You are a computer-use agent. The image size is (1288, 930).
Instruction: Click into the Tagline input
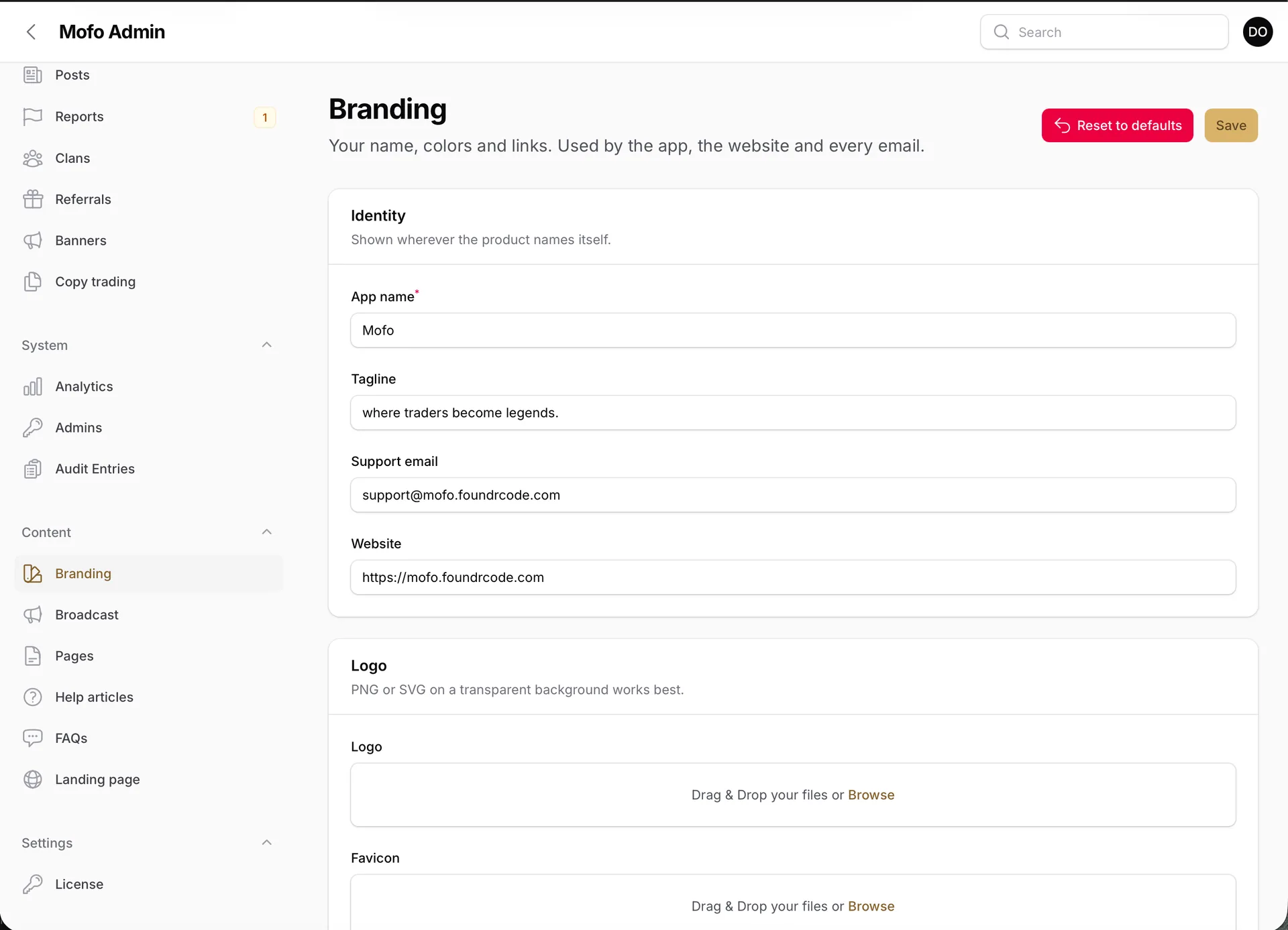point(793,413)
